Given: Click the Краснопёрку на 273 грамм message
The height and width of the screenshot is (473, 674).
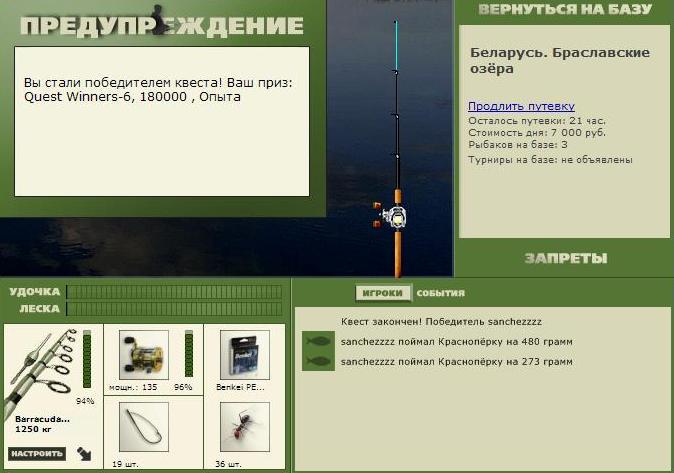Looking at the screenshot, I should pos(456,362).
